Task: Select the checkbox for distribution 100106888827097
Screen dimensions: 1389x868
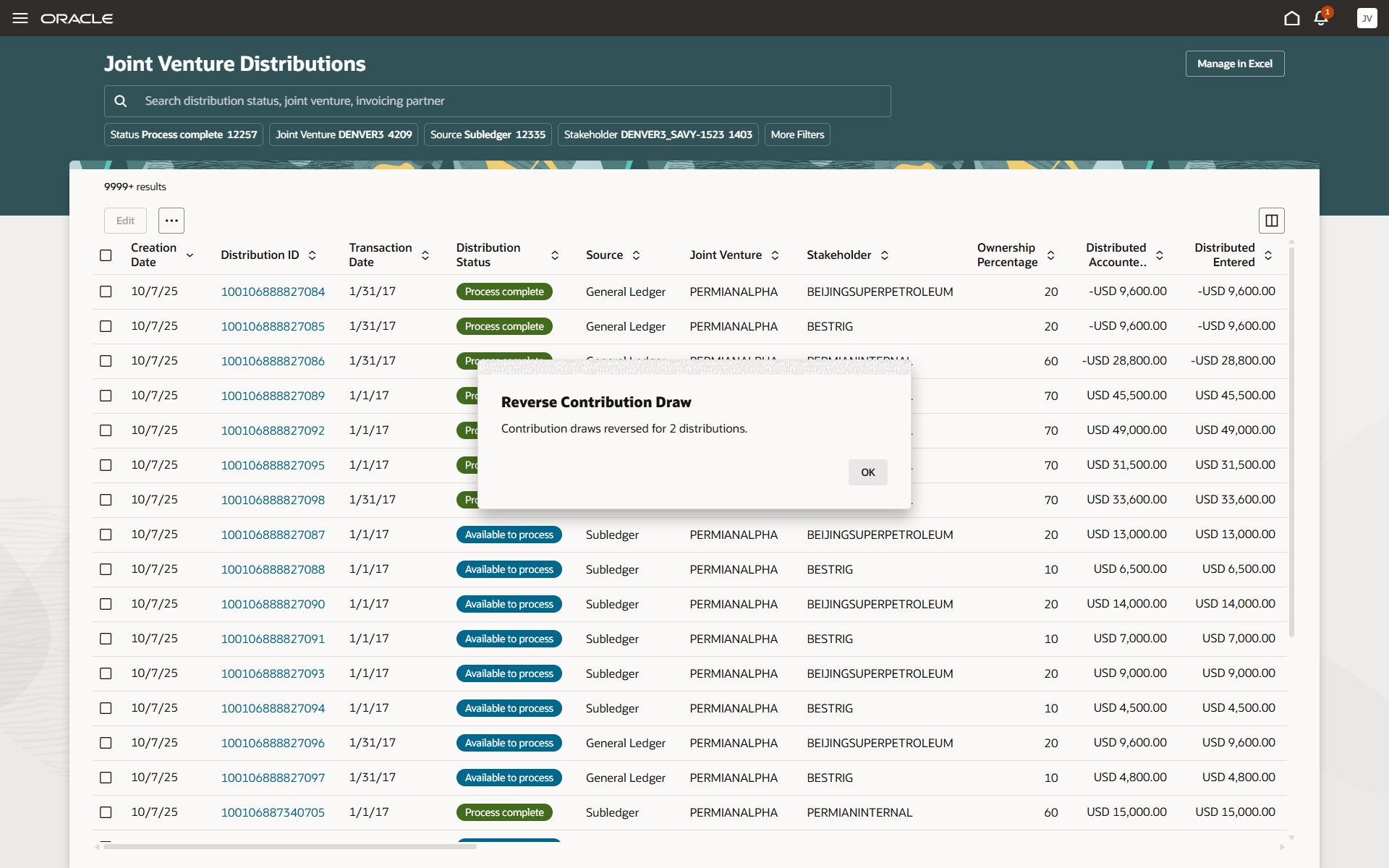Action: coord(106,778)
